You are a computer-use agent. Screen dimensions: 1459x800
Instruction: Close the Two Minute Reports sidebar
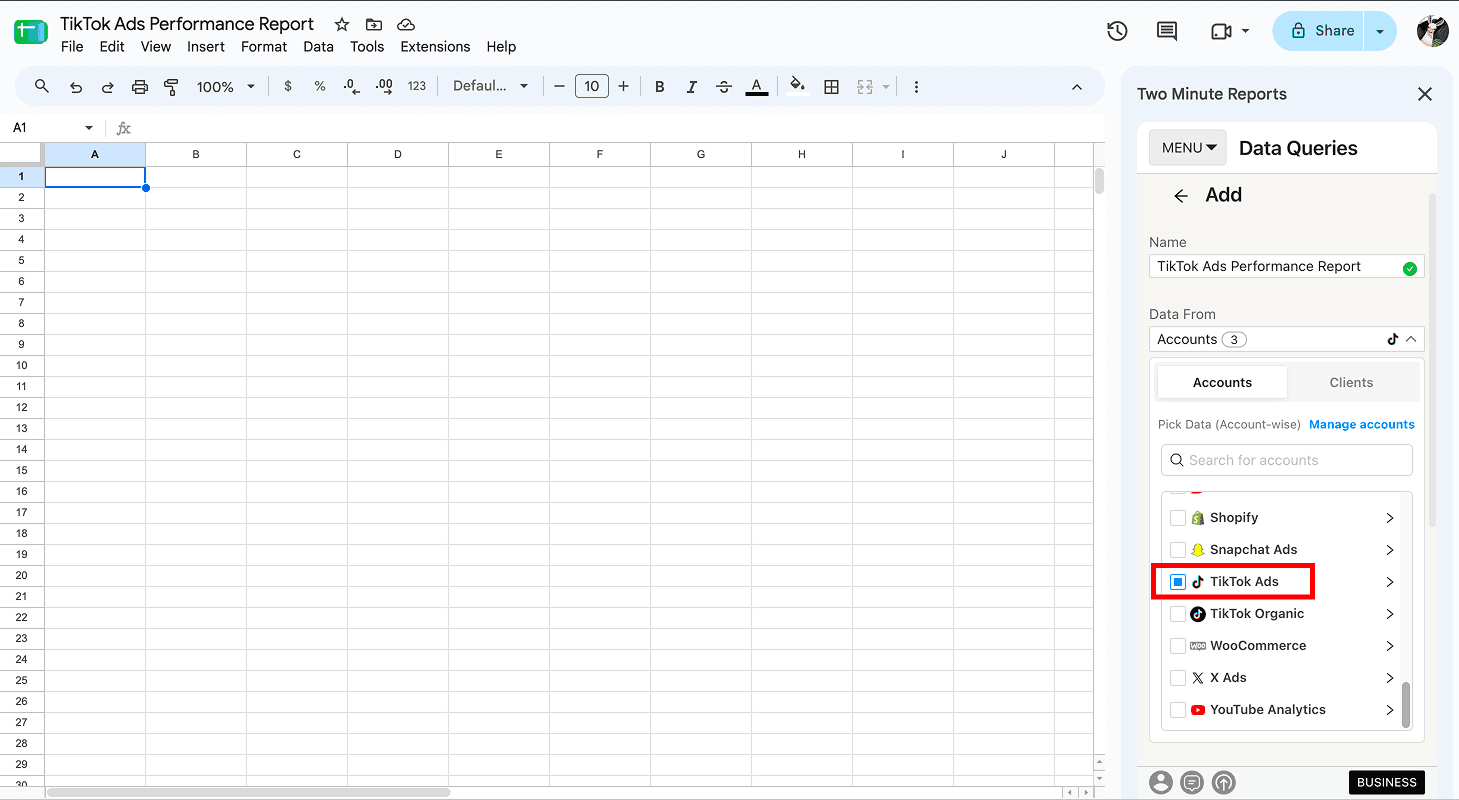coord(1425,94)
